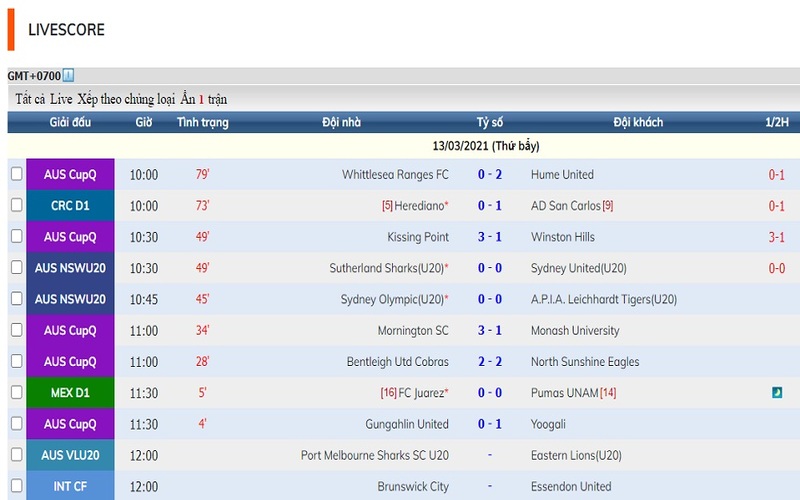Click the Bentleigh Utd Cobras team name

[397, 362]
